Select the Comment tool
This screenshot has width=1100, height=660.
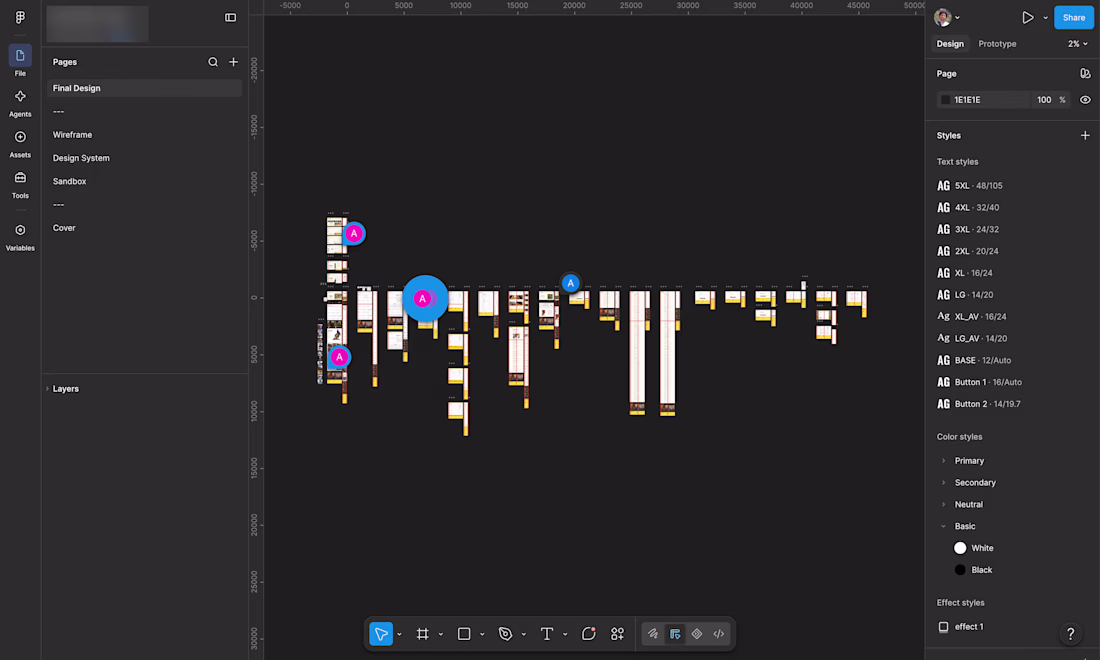tap(589, 634)
